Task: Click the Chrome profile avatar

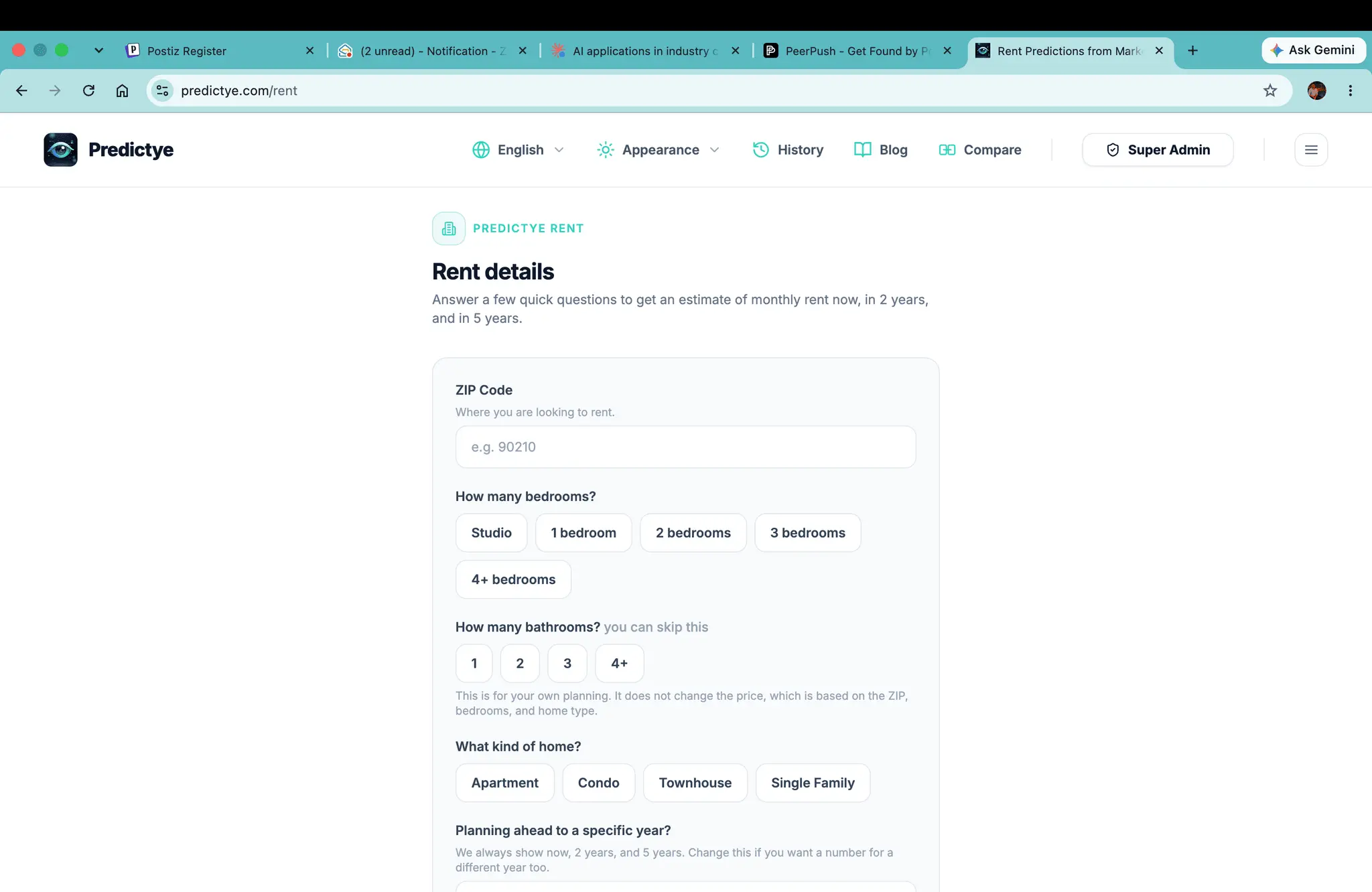Action: pyautogui.click(x=1316, y=90)
